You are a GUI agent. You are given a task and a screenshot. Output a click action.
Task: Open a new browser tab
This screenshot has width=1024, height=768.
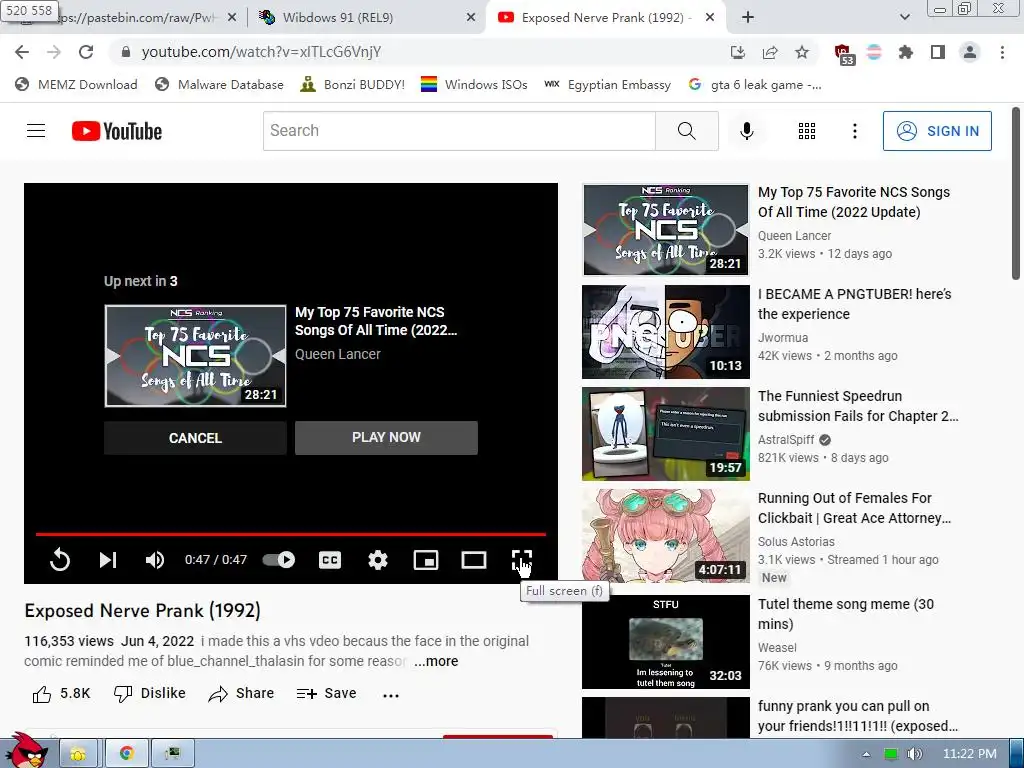(x=748, y=18)
